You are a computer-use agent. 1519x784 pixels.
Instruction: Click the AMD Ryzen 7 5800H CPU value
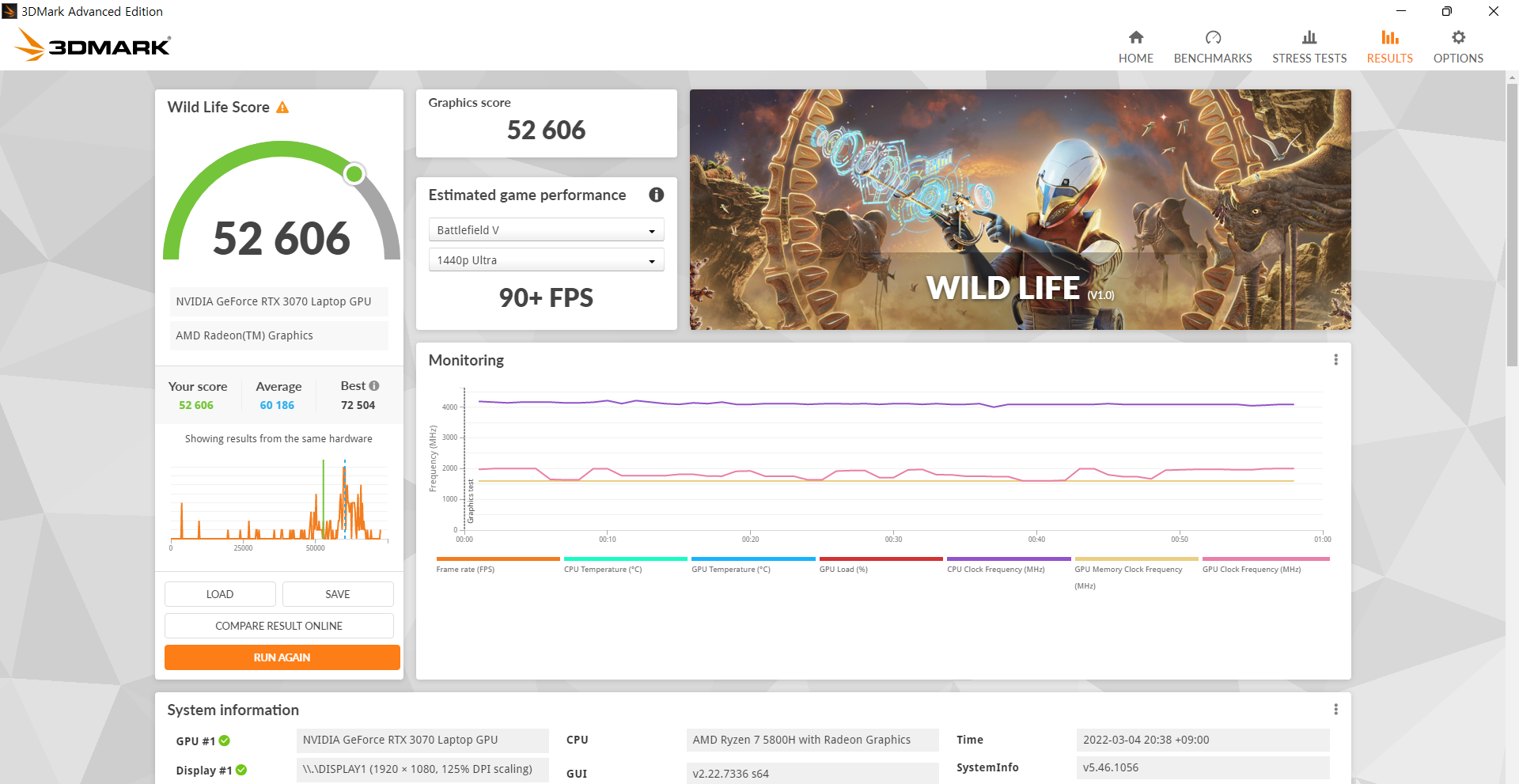coord(813,740)
